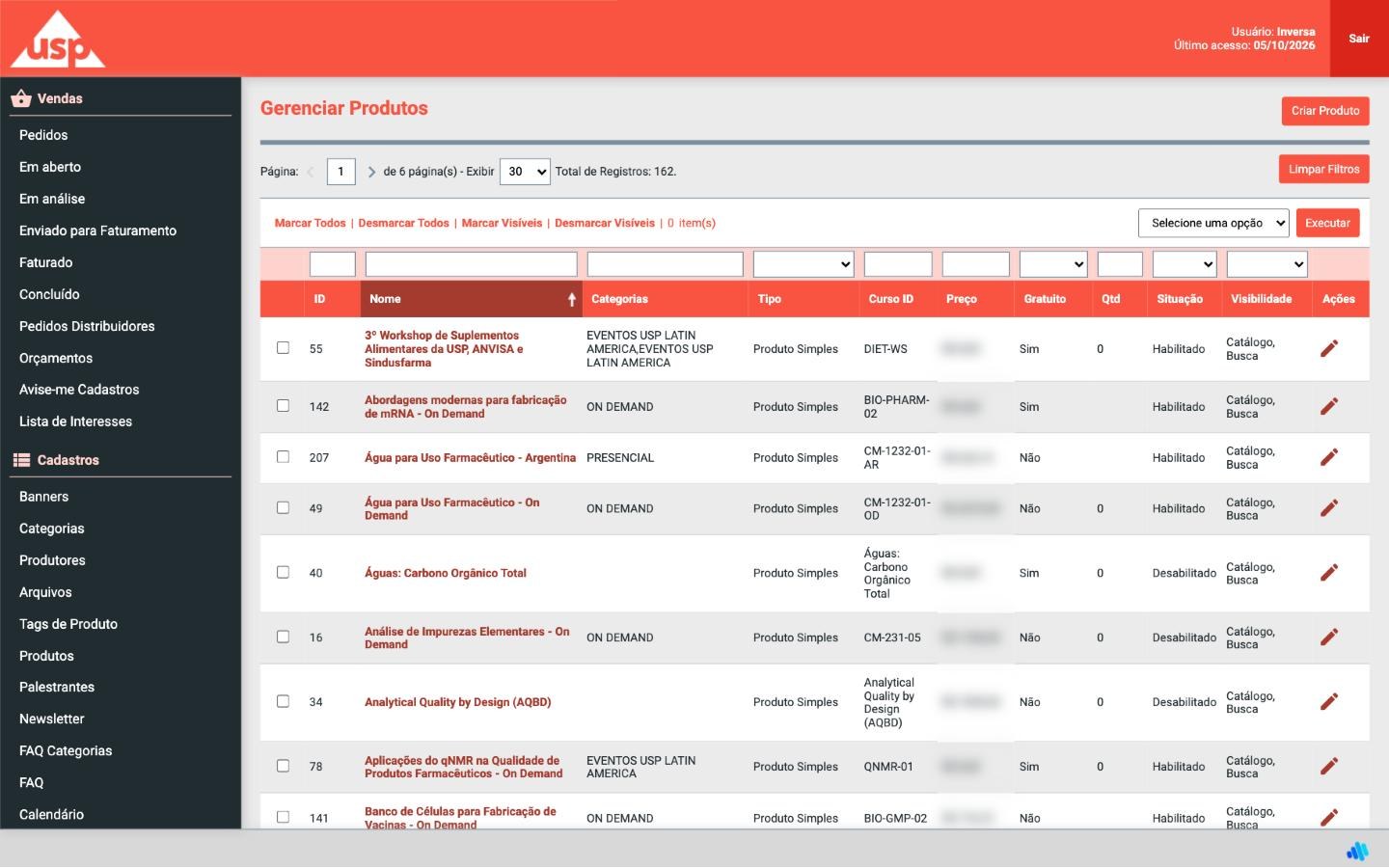Go to next page arrow
Screen dimensions: 1389x868
(x=371, y=172)
